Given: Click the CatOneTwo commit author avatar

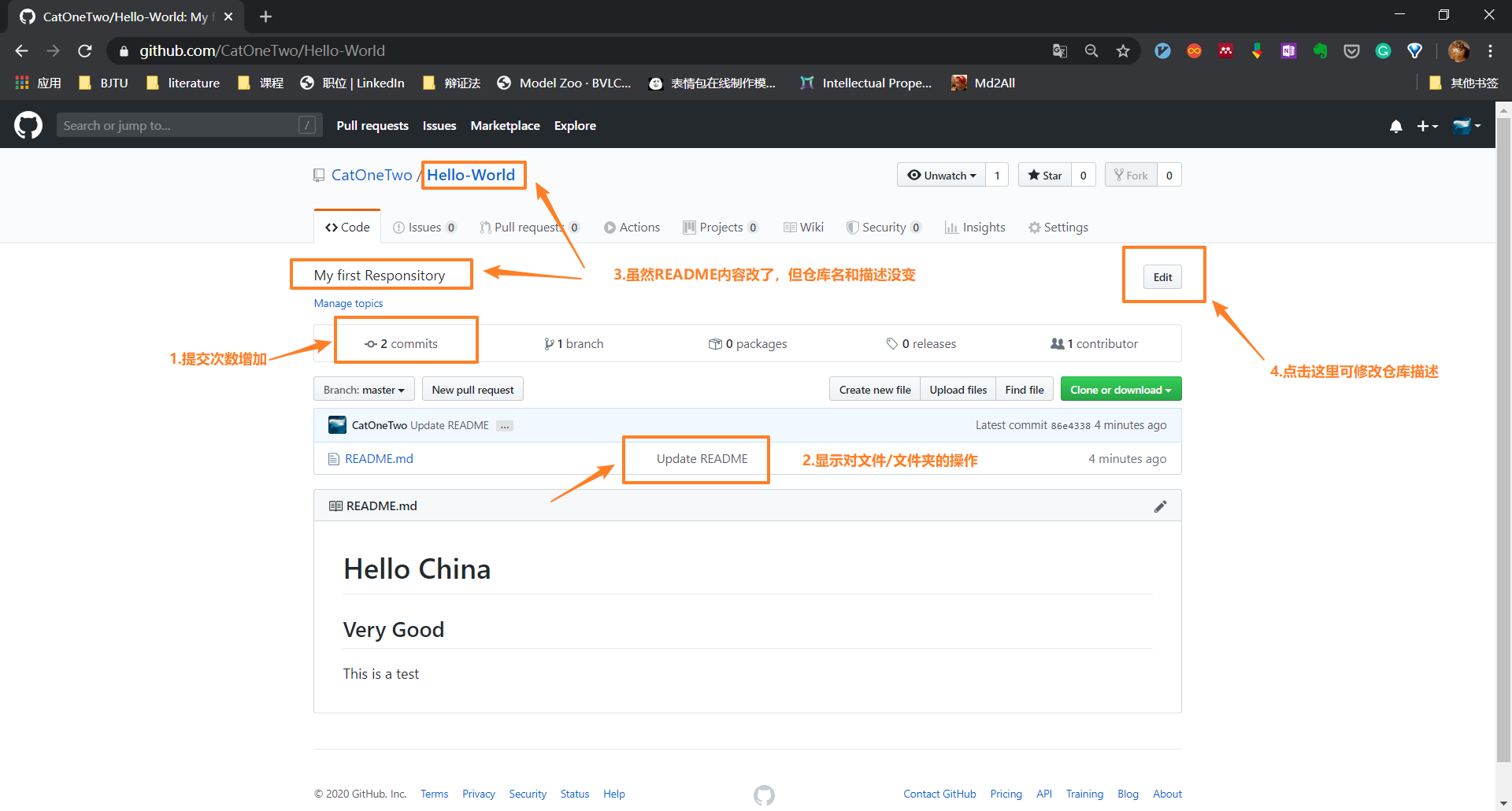Looking at the screenshot, I should (337, 425).
